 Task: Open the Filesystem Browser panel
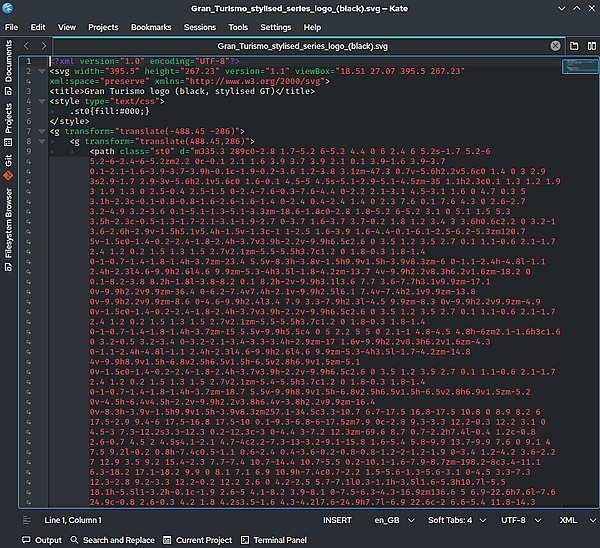[9, 222]
